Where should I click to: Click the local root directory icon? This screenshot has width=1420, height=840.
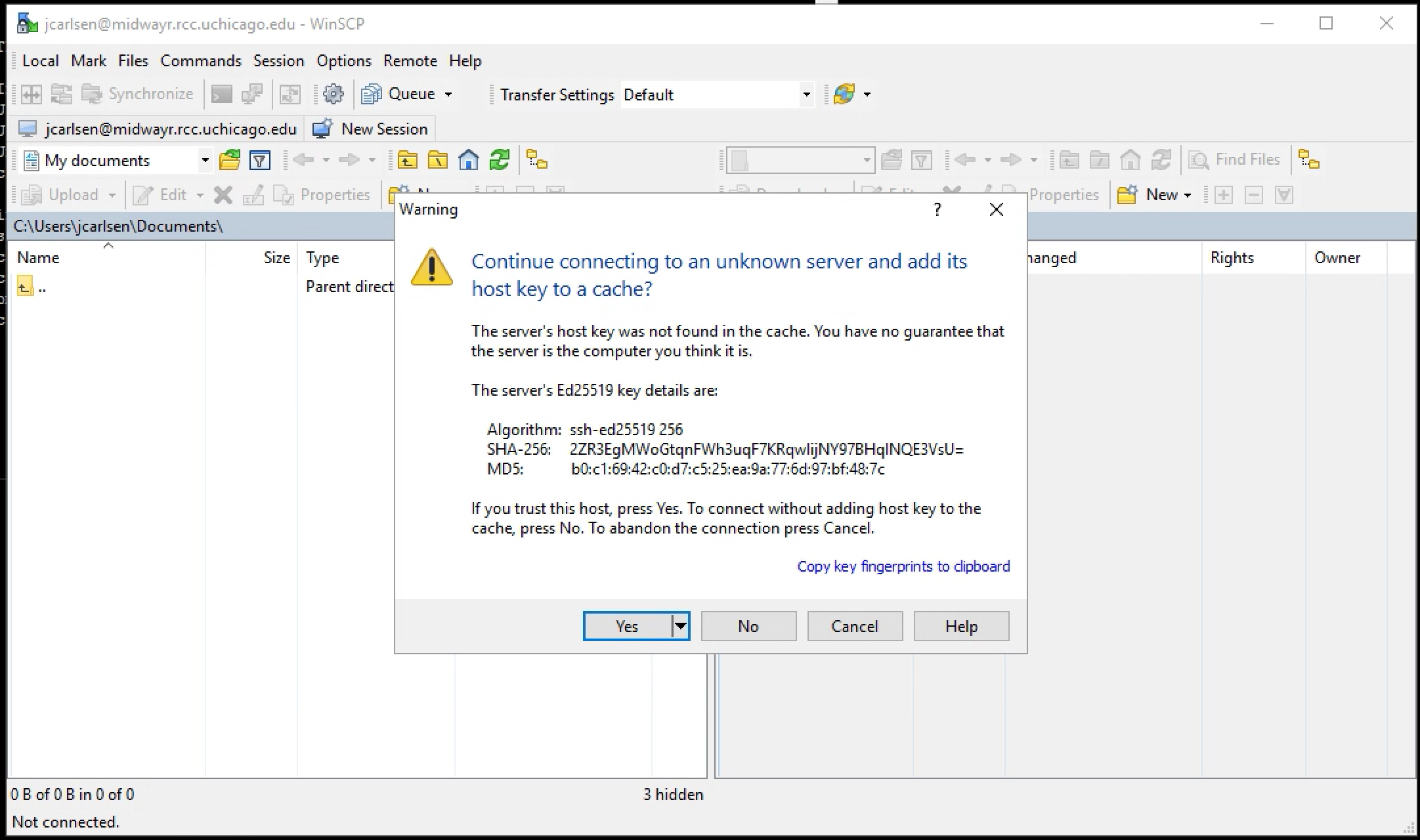[x=438, y=160]
